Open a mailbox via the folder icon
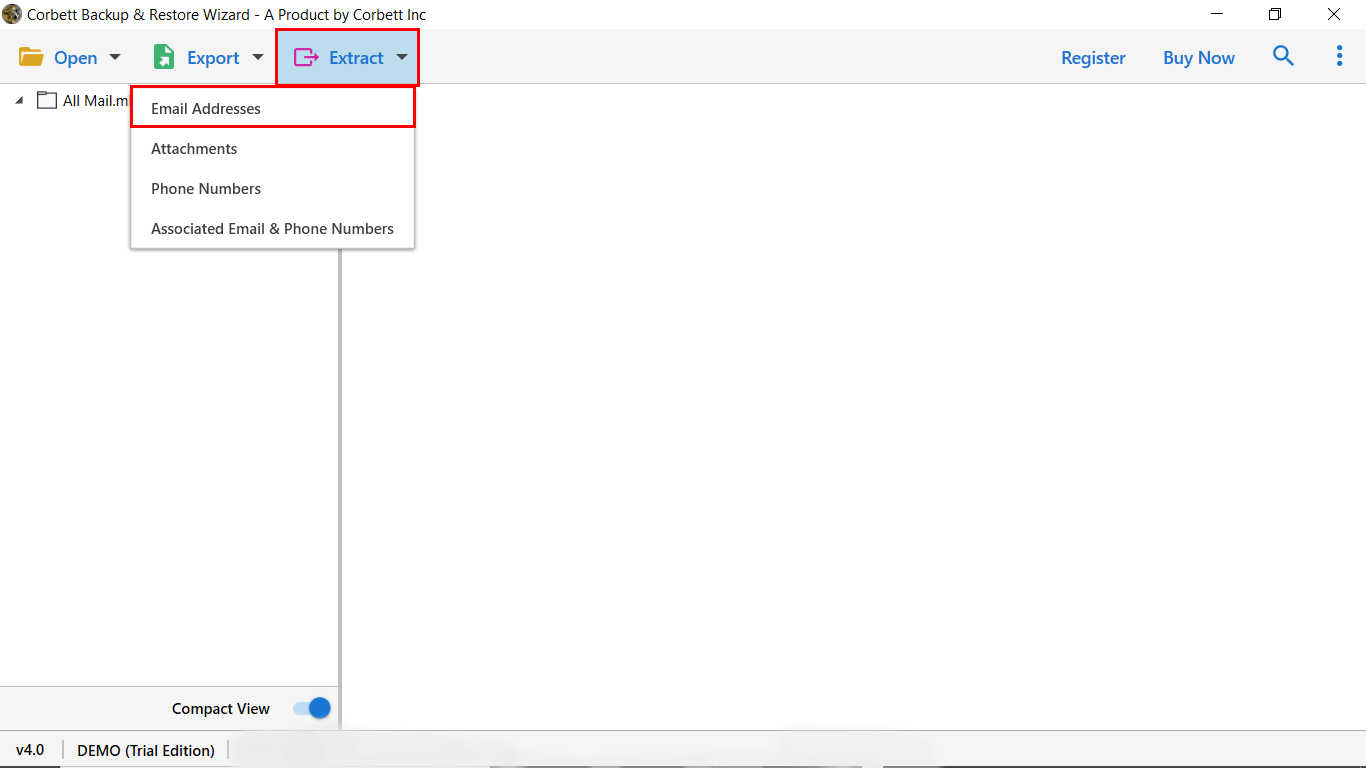This screenshot has width=1366, height=768. (x=33, y=57)
